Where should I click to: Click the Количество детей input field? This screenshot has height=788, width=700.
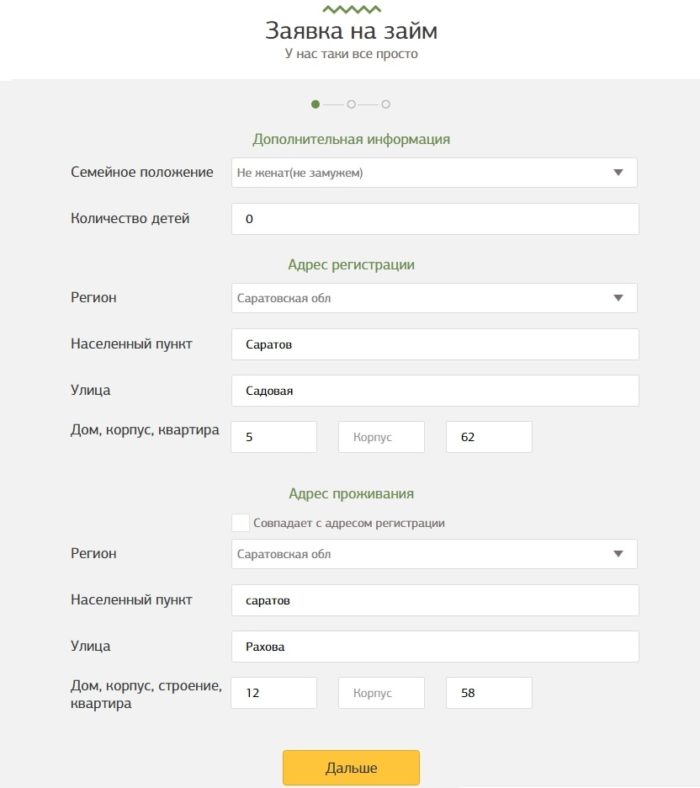click(434, 219)
